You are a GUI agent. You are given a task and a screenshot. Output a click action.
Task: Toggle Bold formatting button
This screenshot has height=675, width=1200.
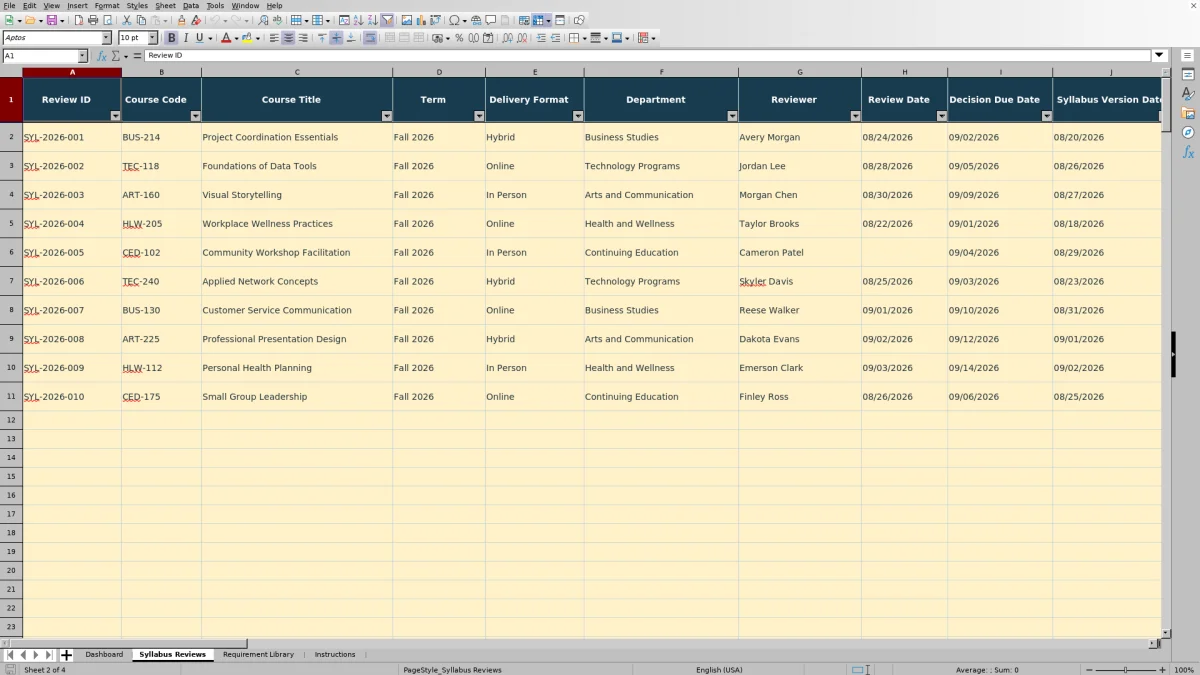[171, 38]
